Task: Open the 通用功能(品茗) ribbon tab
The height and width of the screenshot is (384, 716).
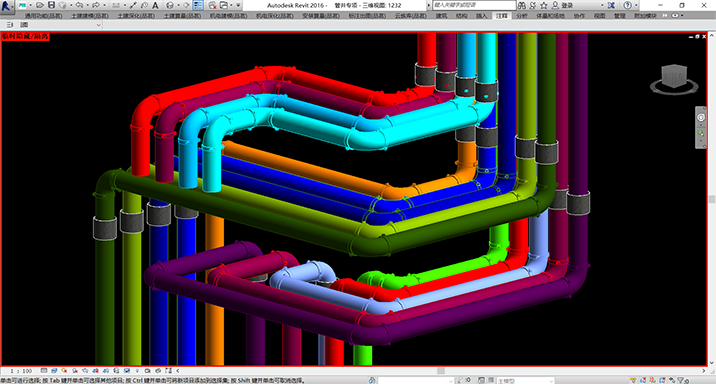Action: point(43,16)
